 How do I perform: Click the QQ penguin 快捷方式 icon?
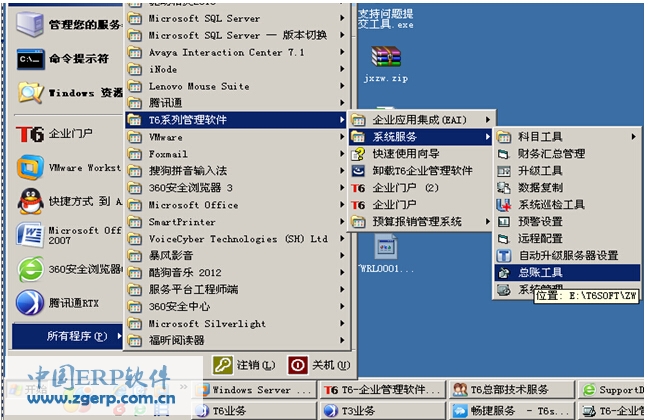point(30,201)
